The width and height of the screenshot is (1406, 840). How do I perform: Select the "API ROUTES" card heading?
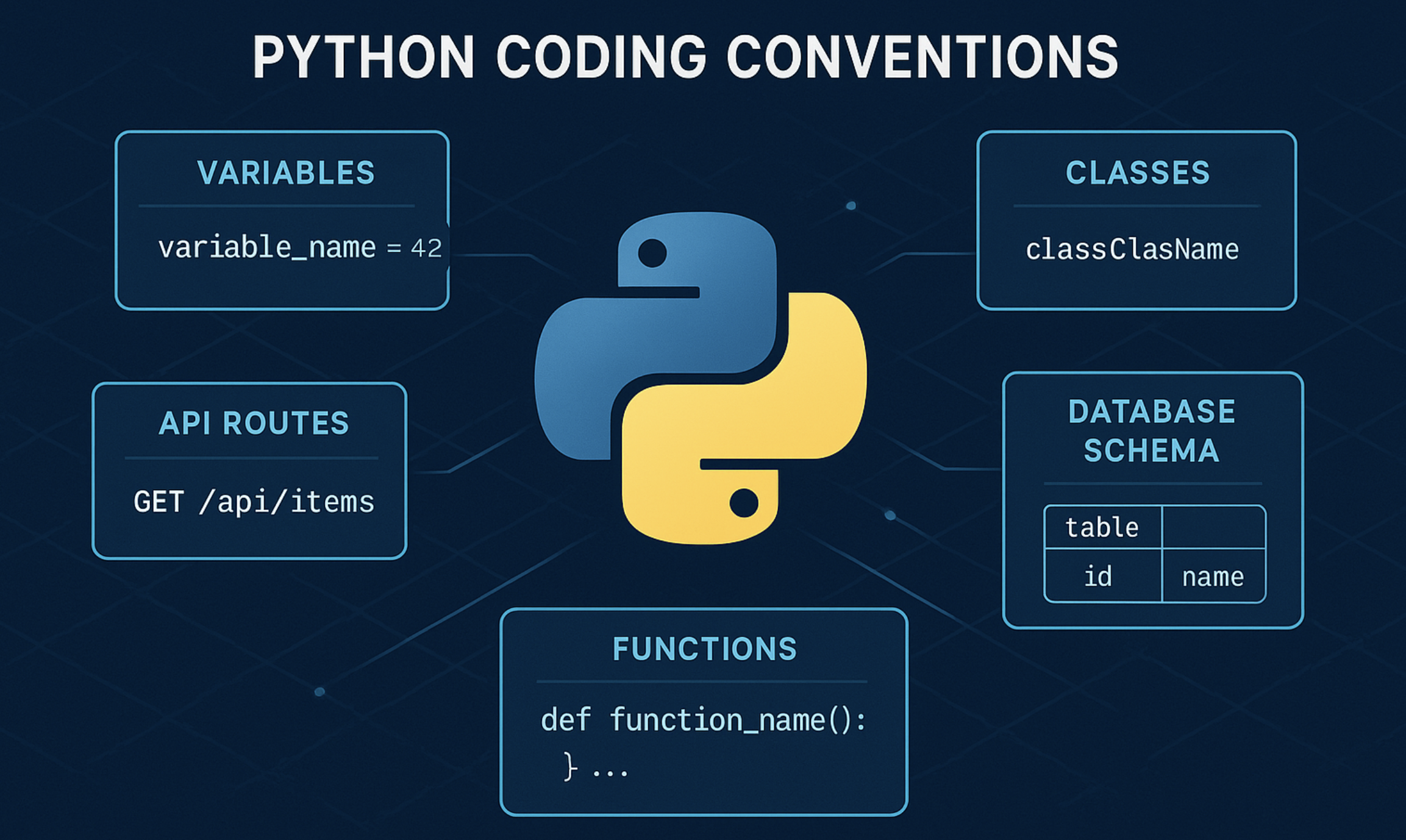coord(254,423)
